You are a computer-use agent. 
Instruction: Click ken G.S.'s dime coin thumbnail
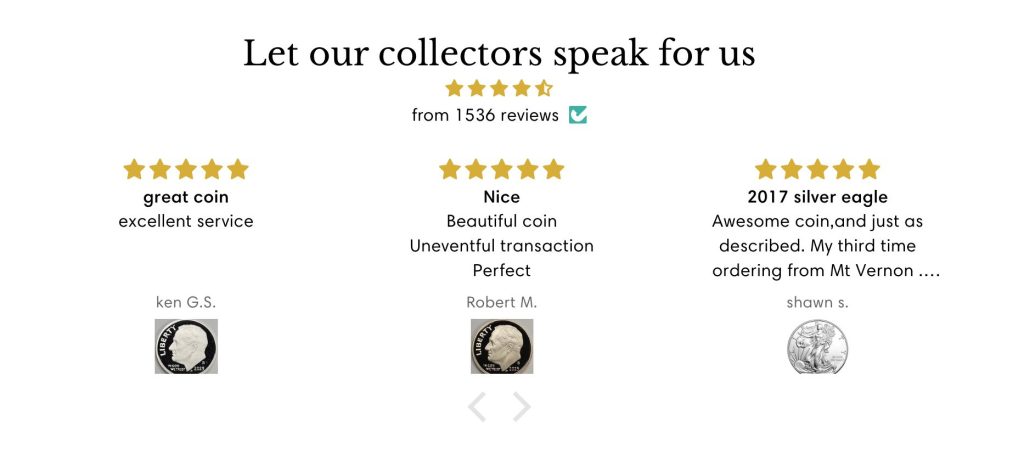[186, 346]
